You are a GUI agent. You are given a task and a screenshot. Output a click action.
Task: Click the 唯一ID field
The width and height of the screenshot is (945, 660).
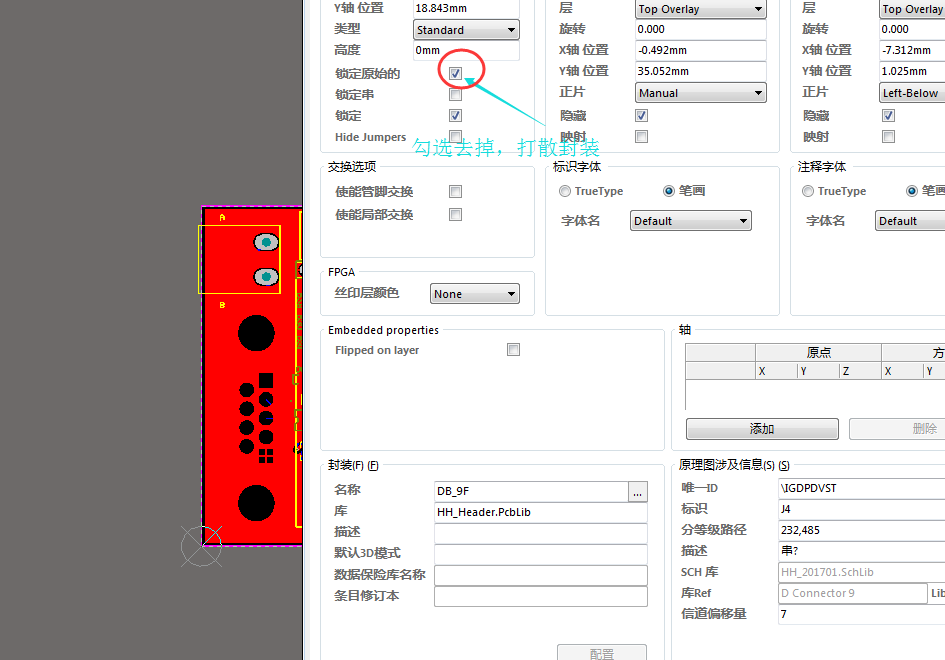coord(860,488)
